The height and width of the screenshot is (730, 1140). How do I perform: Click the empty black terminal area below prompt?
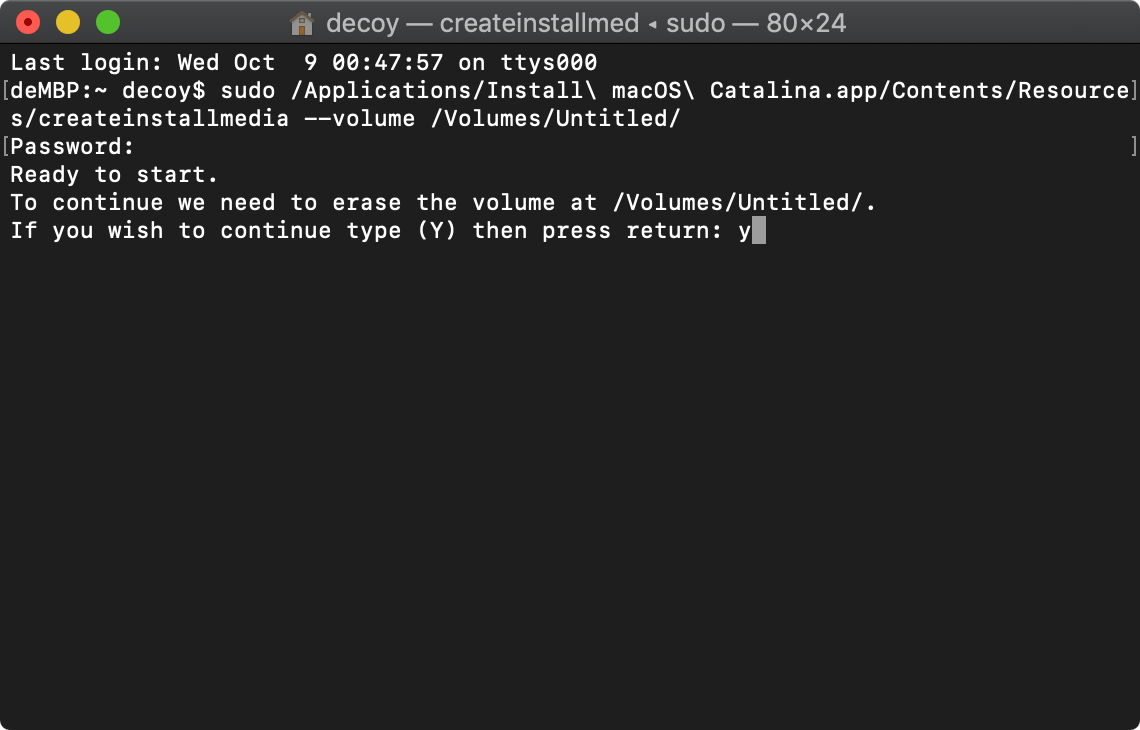tap(570, 480)
